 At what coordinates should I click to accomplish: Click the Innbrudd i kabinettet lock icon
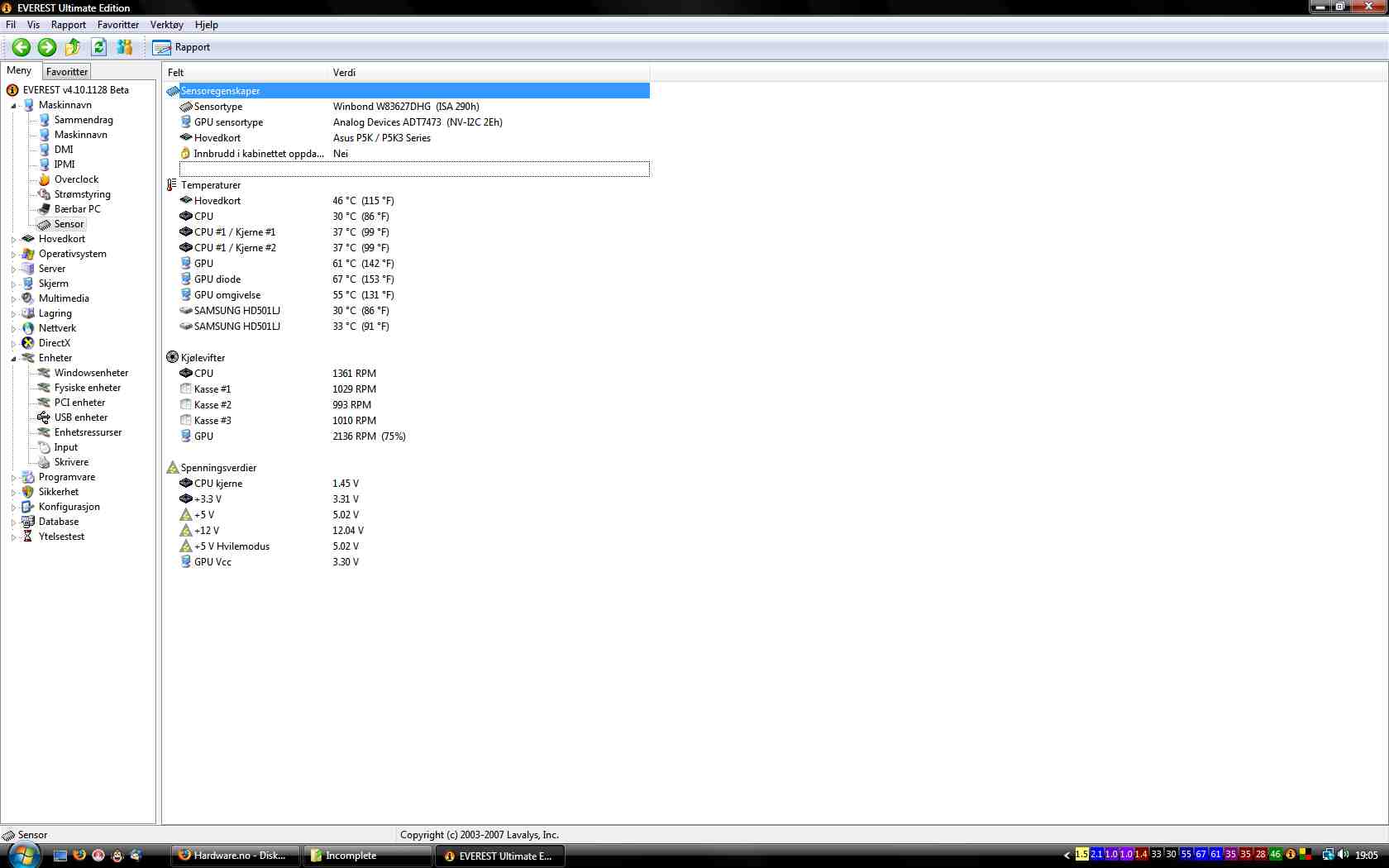coord(185,154)
